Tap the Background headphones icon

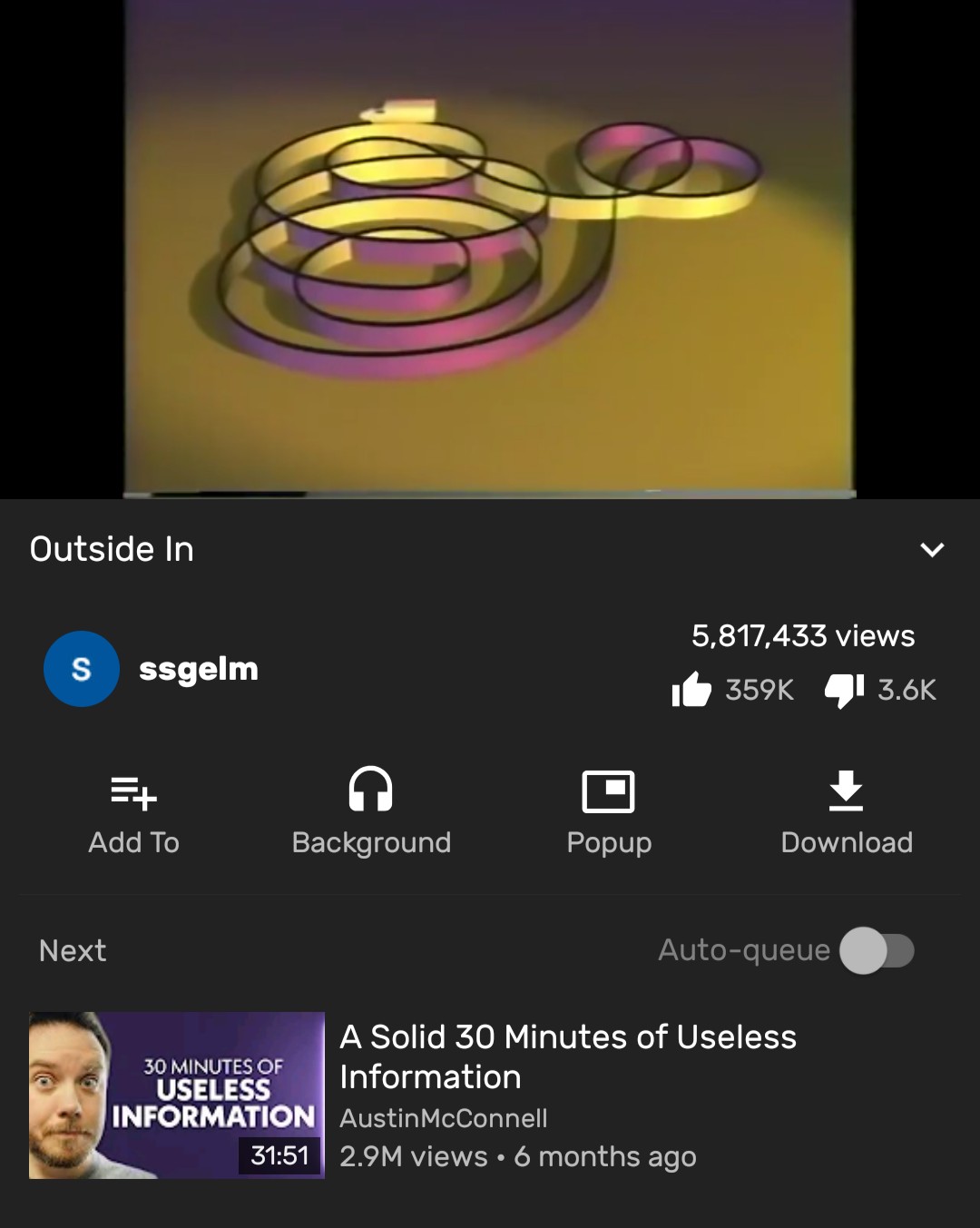point(371,789)
